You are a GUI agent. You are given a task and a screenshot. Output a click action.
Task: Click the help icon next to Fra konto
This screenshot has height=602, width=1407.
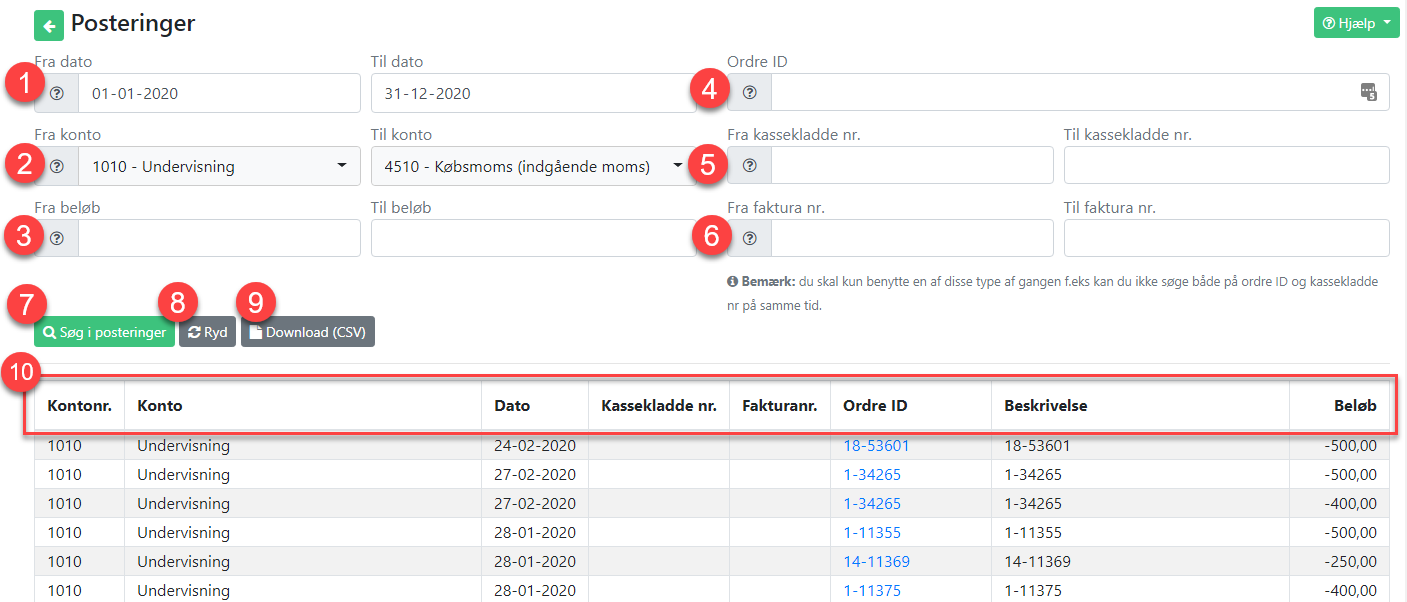point(57,166)
